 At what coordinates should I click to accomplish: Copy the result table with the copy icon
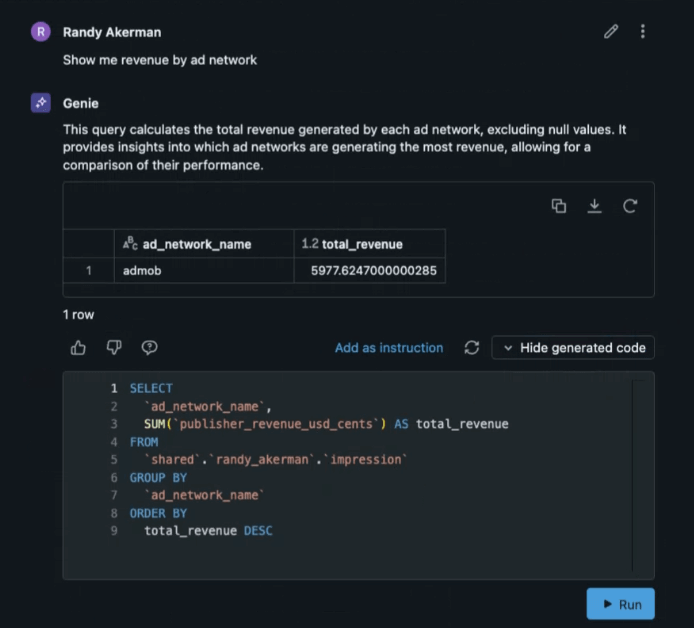click(559, 206)
